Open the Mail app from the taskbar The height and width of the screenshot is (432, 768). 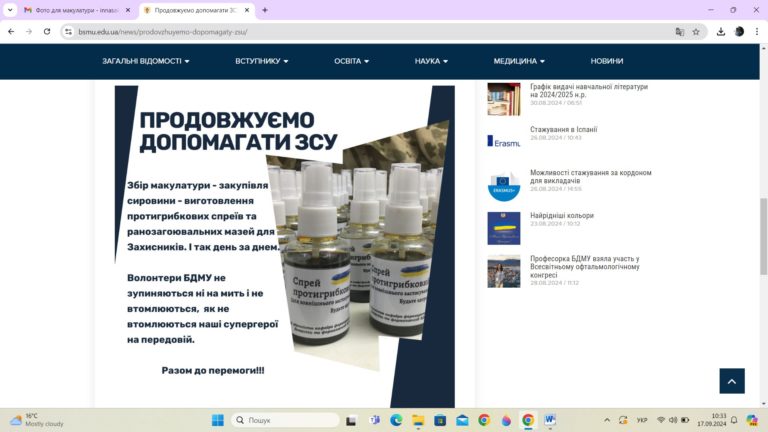[462, 420]
